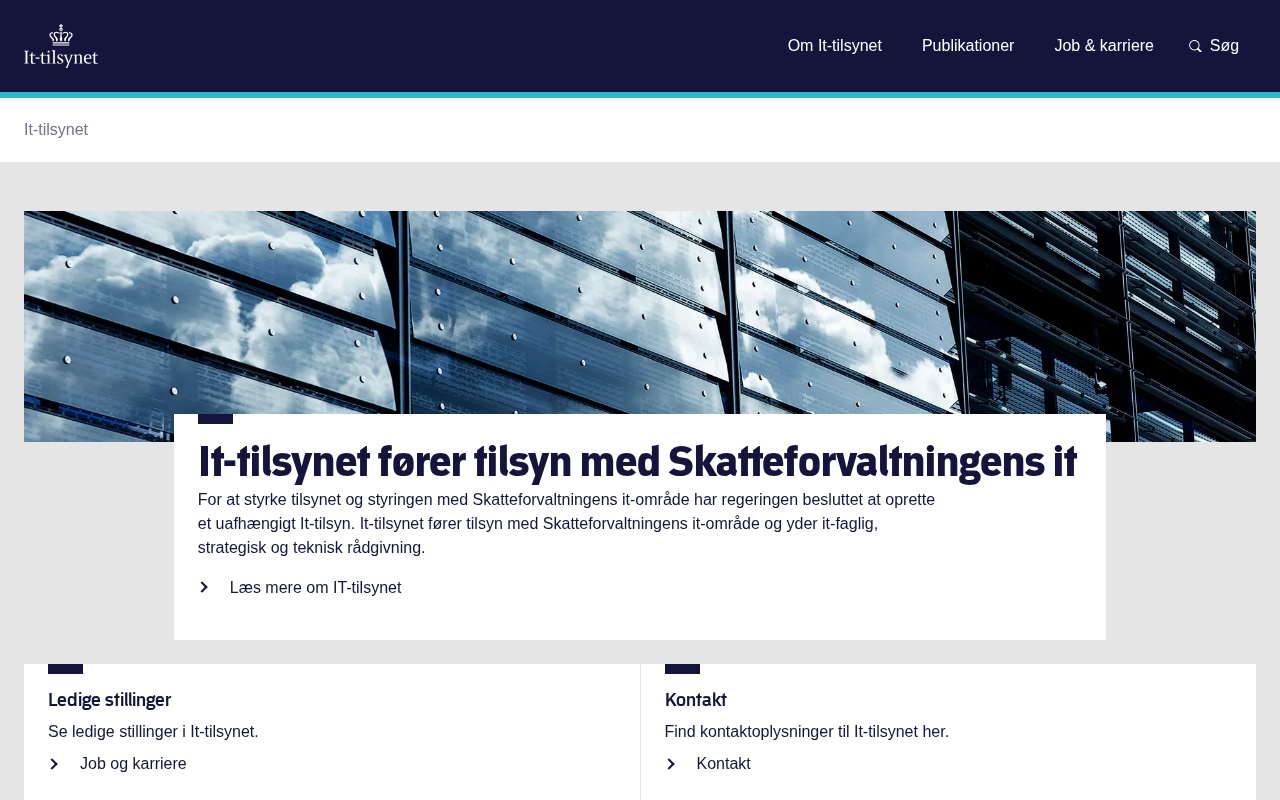Go to Job & karriere menu

[x=1104, y=46]
